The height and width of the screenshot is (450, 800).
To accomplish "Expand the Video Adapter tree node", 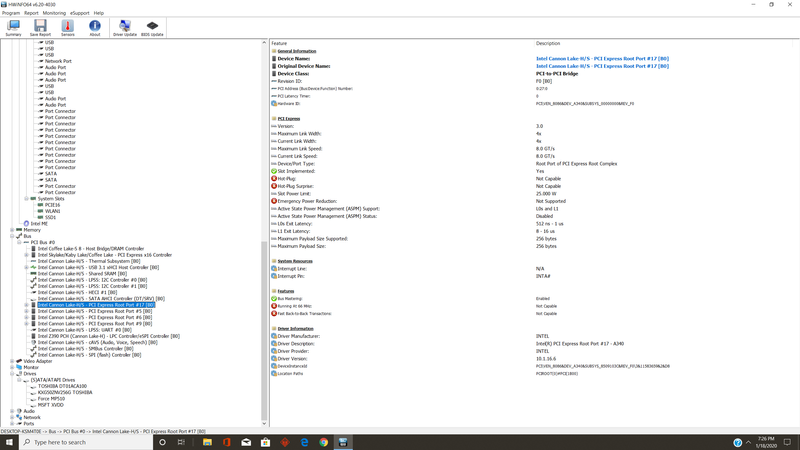I will [x=13, y=361].
